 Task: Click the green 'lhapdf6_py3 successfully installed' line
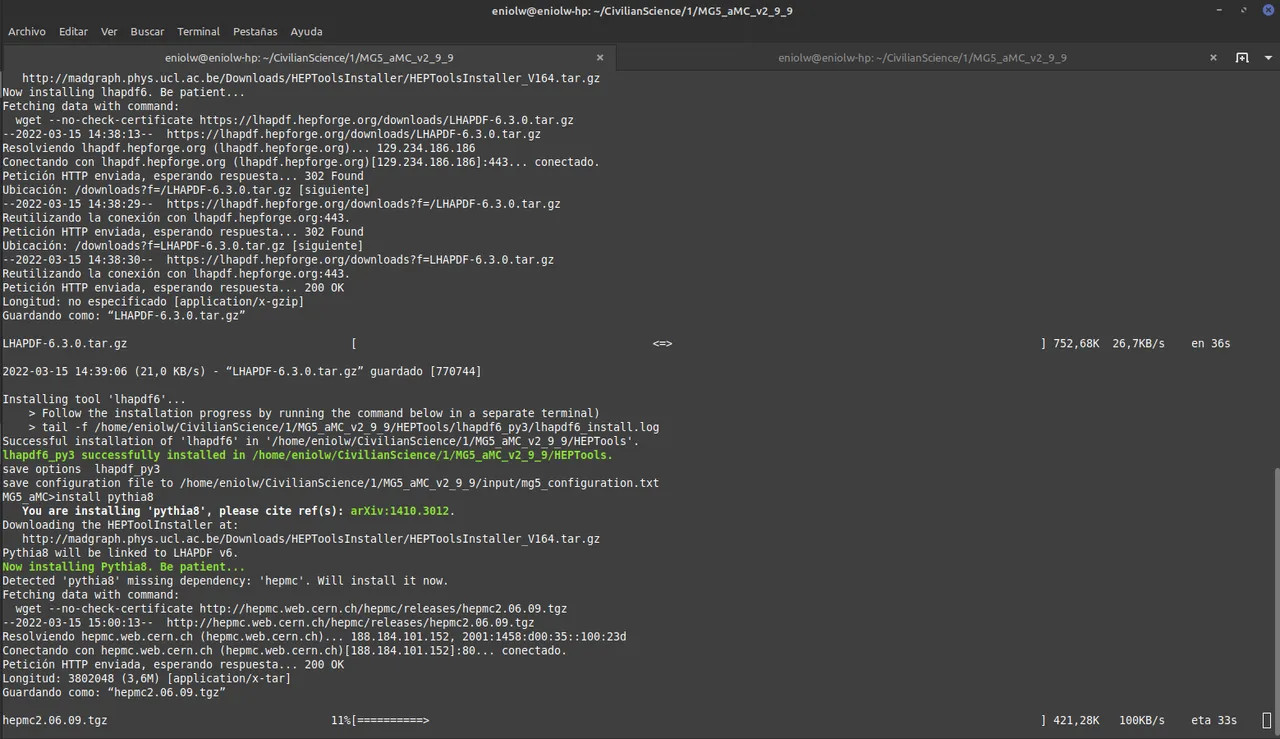307,455
